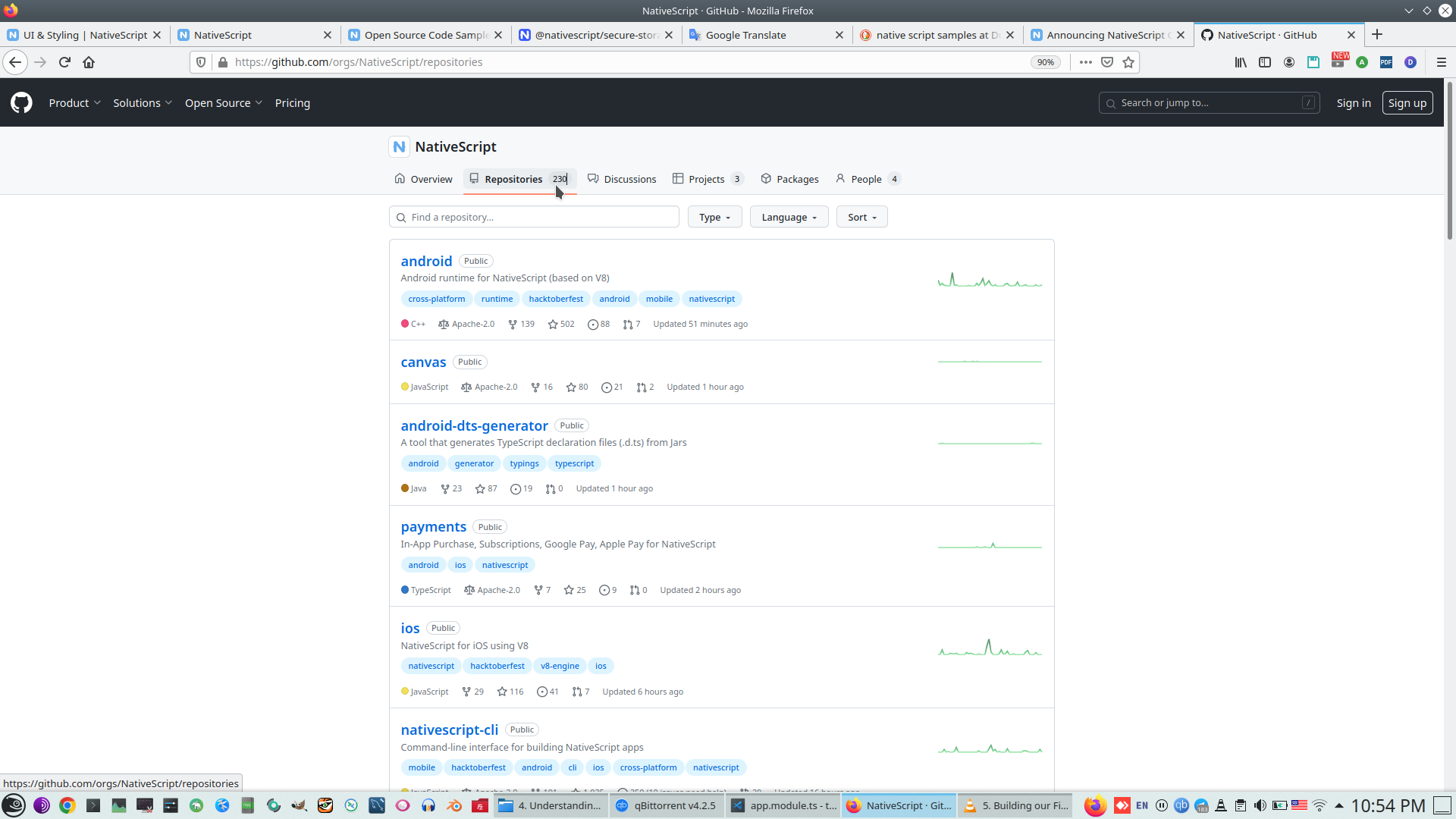This screenshot has width=1456, height=819.
Task: Expand the Type filter dropdown
Action: coord(714,217)
